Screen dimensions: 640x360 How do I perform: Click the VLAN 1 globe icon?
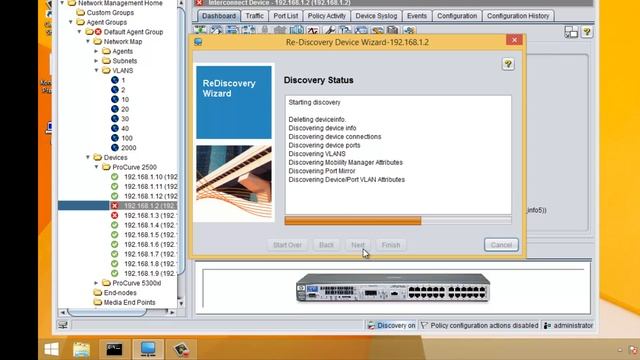click(x=115, y=80)
